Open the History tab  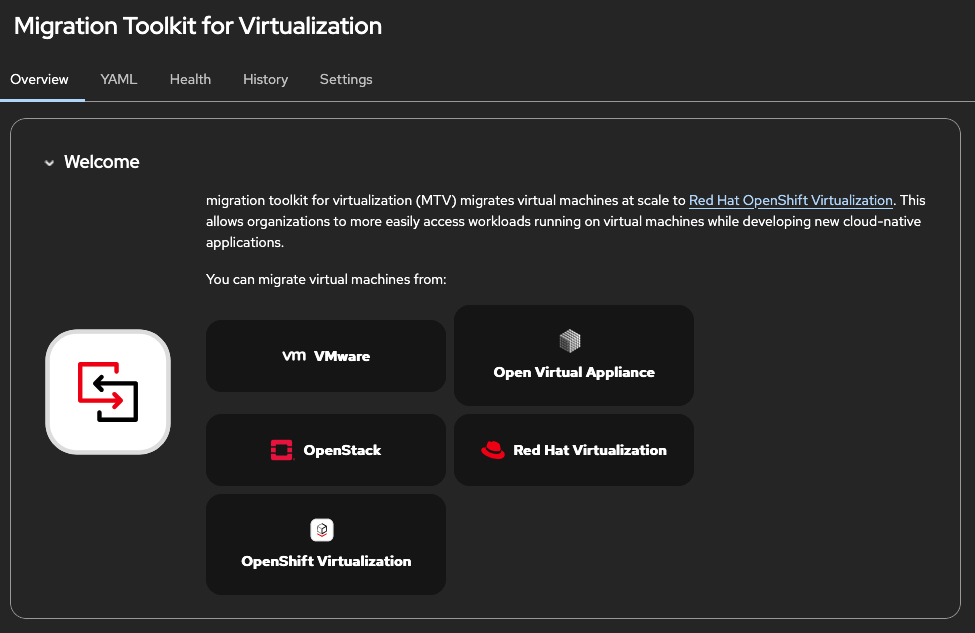[x=265, y=79]
